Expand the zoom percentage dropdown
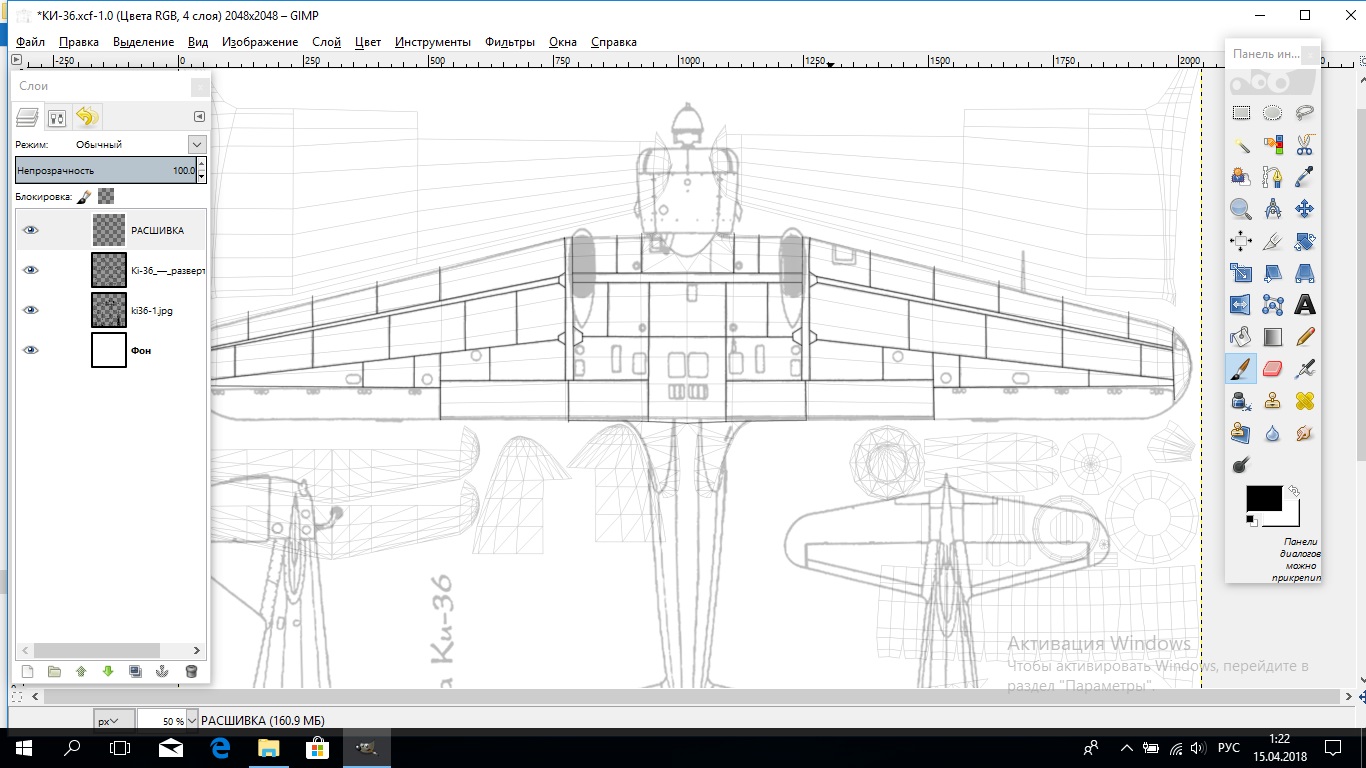1366x768 pixels. pyautogui.click(x=191, y=720)
